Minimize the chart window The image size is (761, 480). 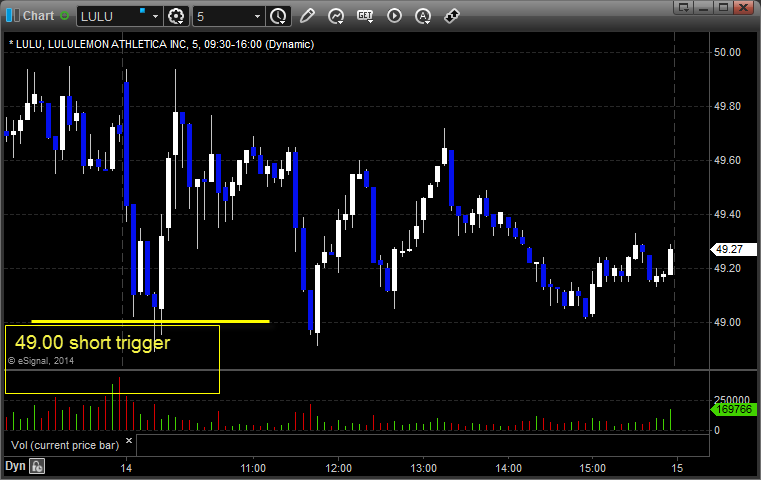[704, 7]
